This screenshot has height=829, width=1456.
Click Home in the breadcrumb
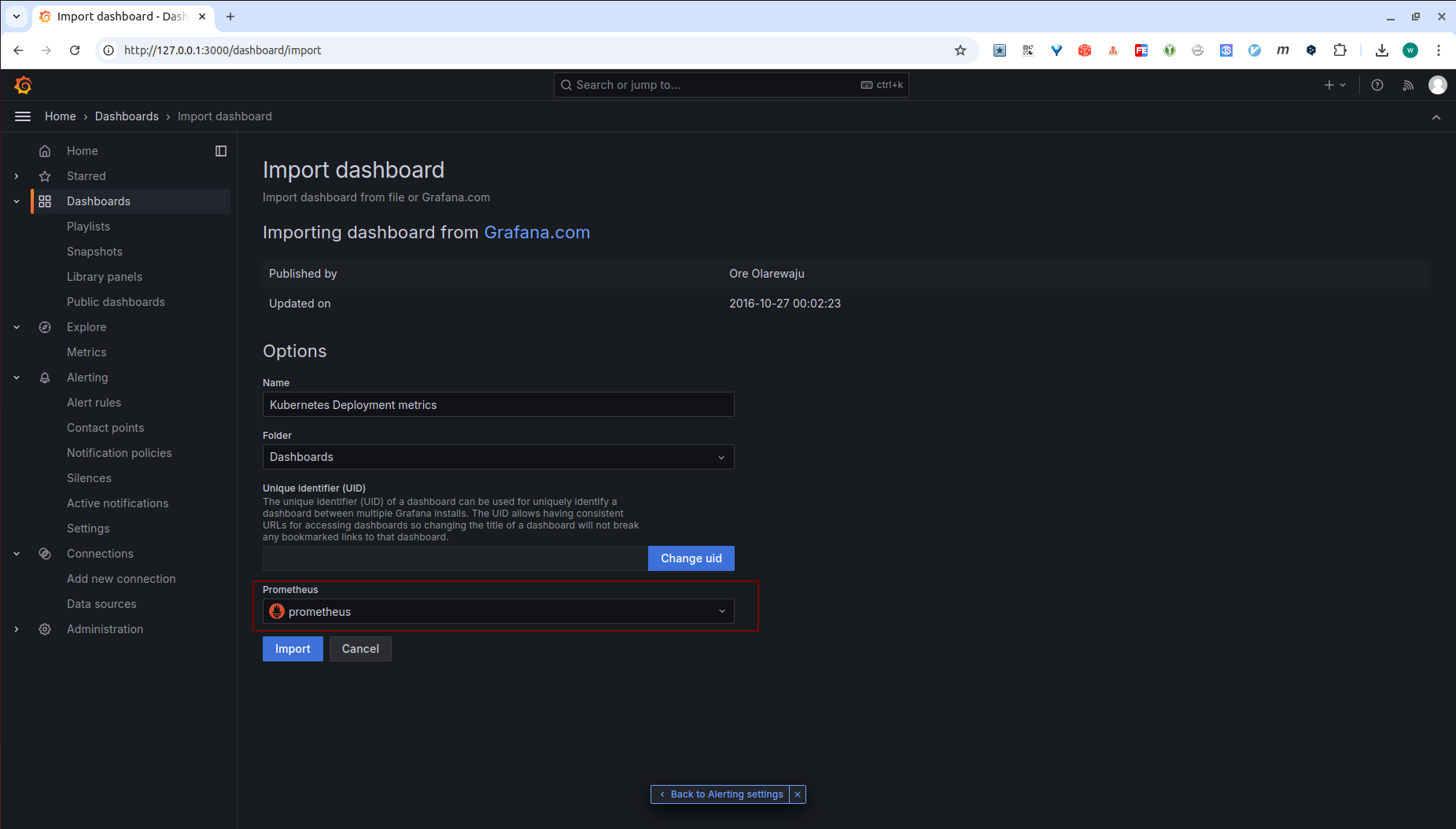click(x=61, y=116)
